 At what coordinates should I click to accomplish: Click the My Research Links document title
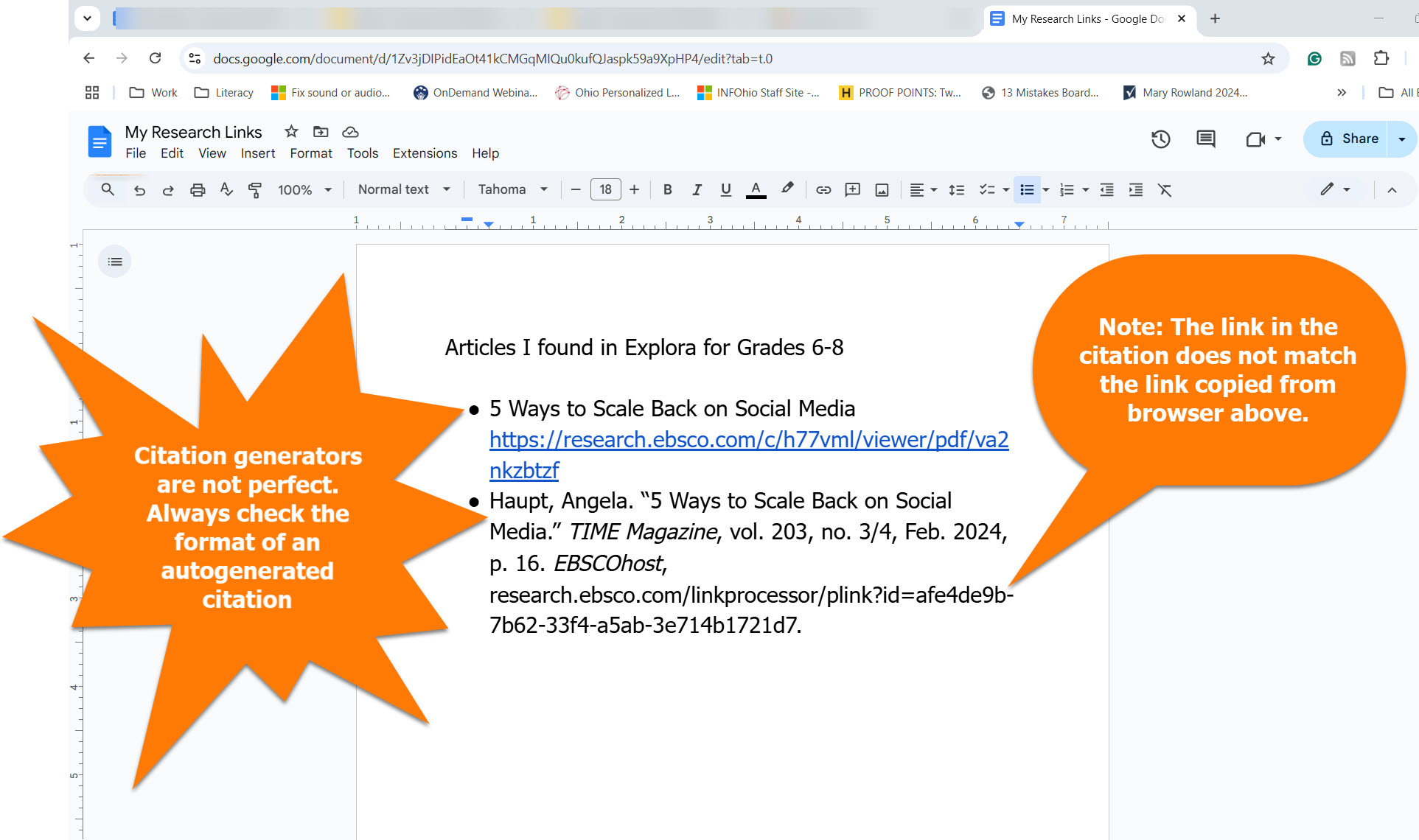pos(193,132)
